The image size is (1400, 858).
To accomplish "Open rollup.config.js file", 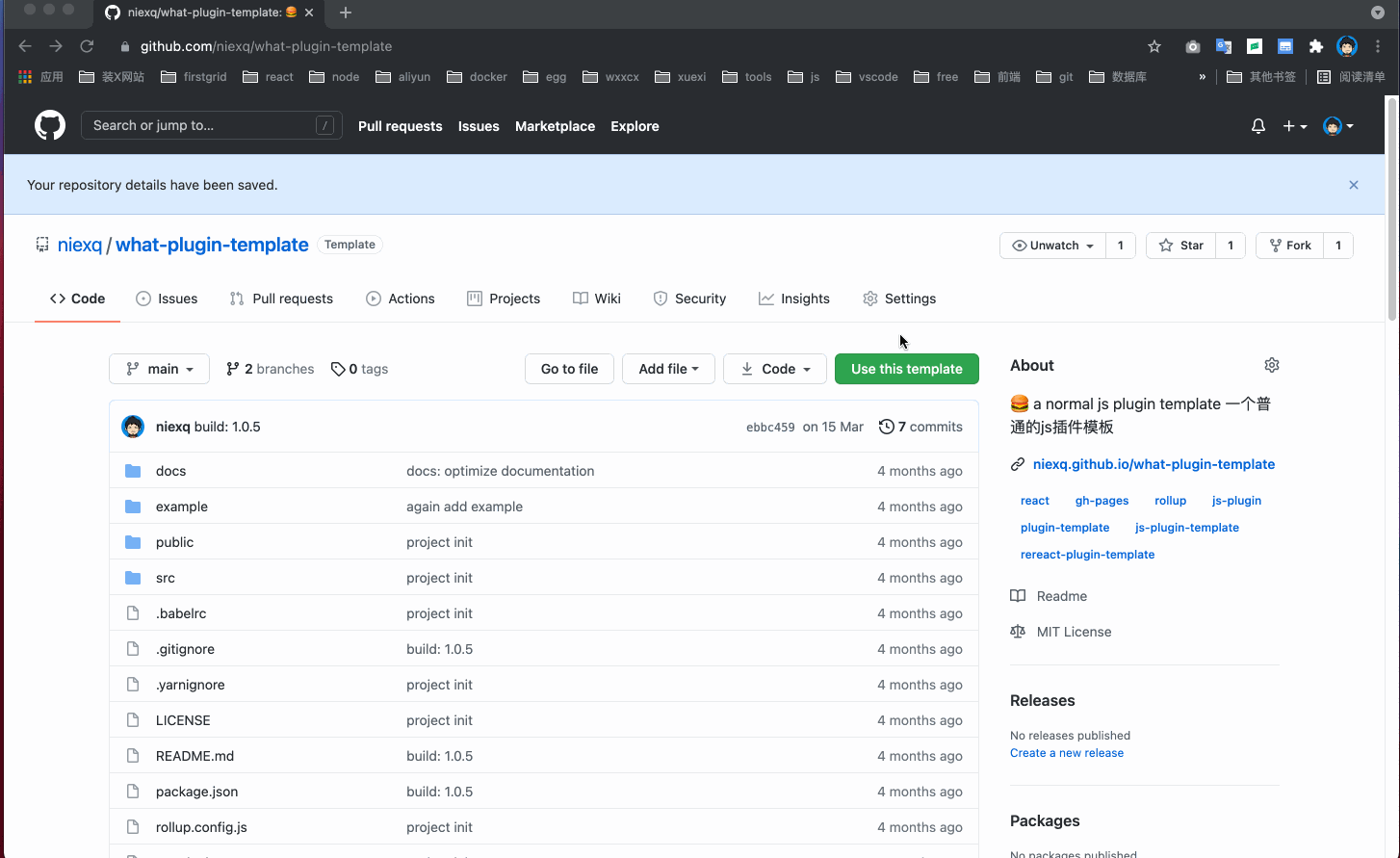I will (x=201, y=827).
